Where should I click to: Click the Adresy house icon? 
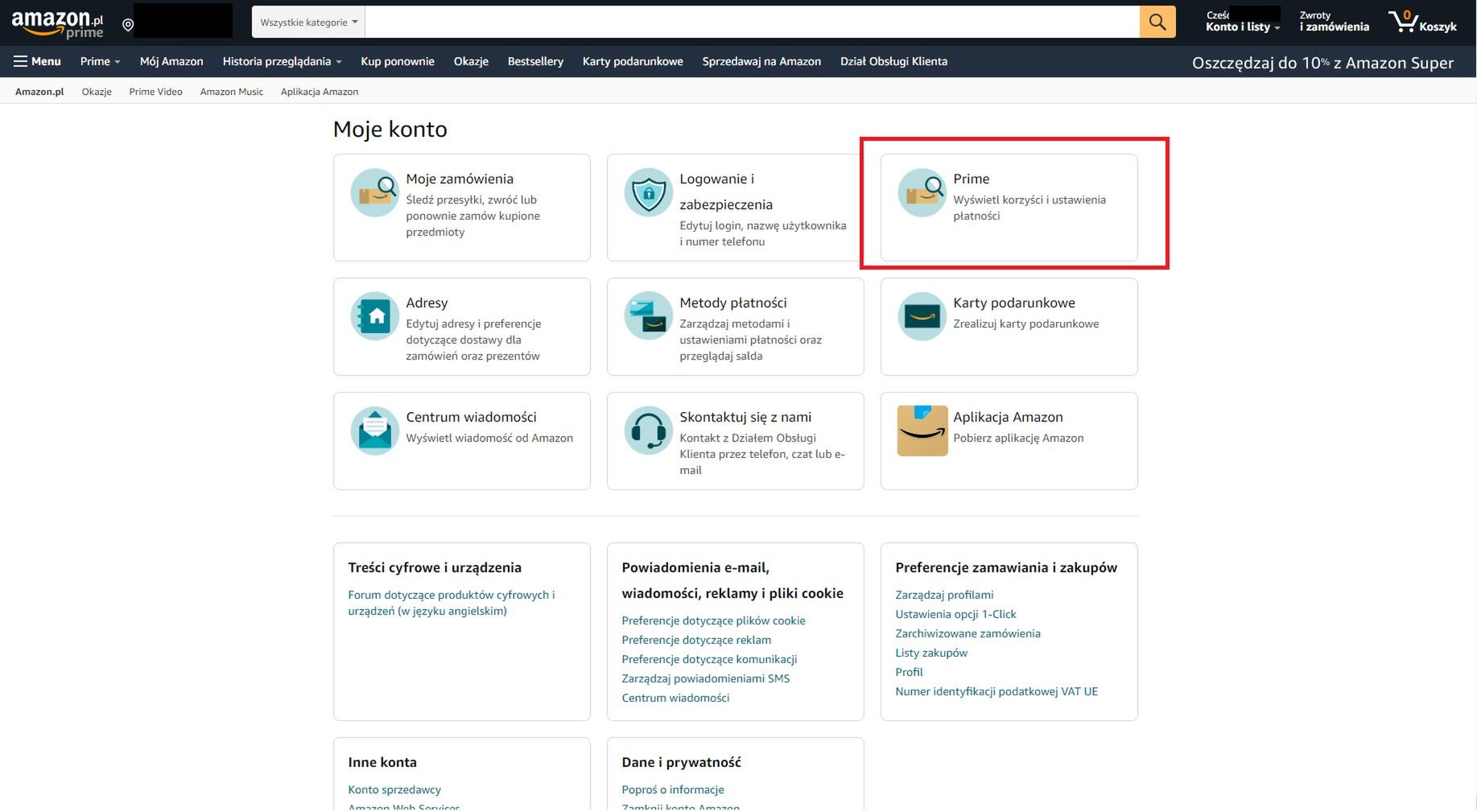(375, 316)
